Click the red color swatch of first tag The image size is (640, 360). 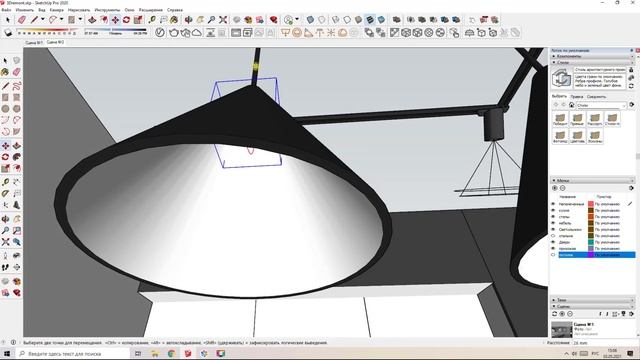(591, 204)
